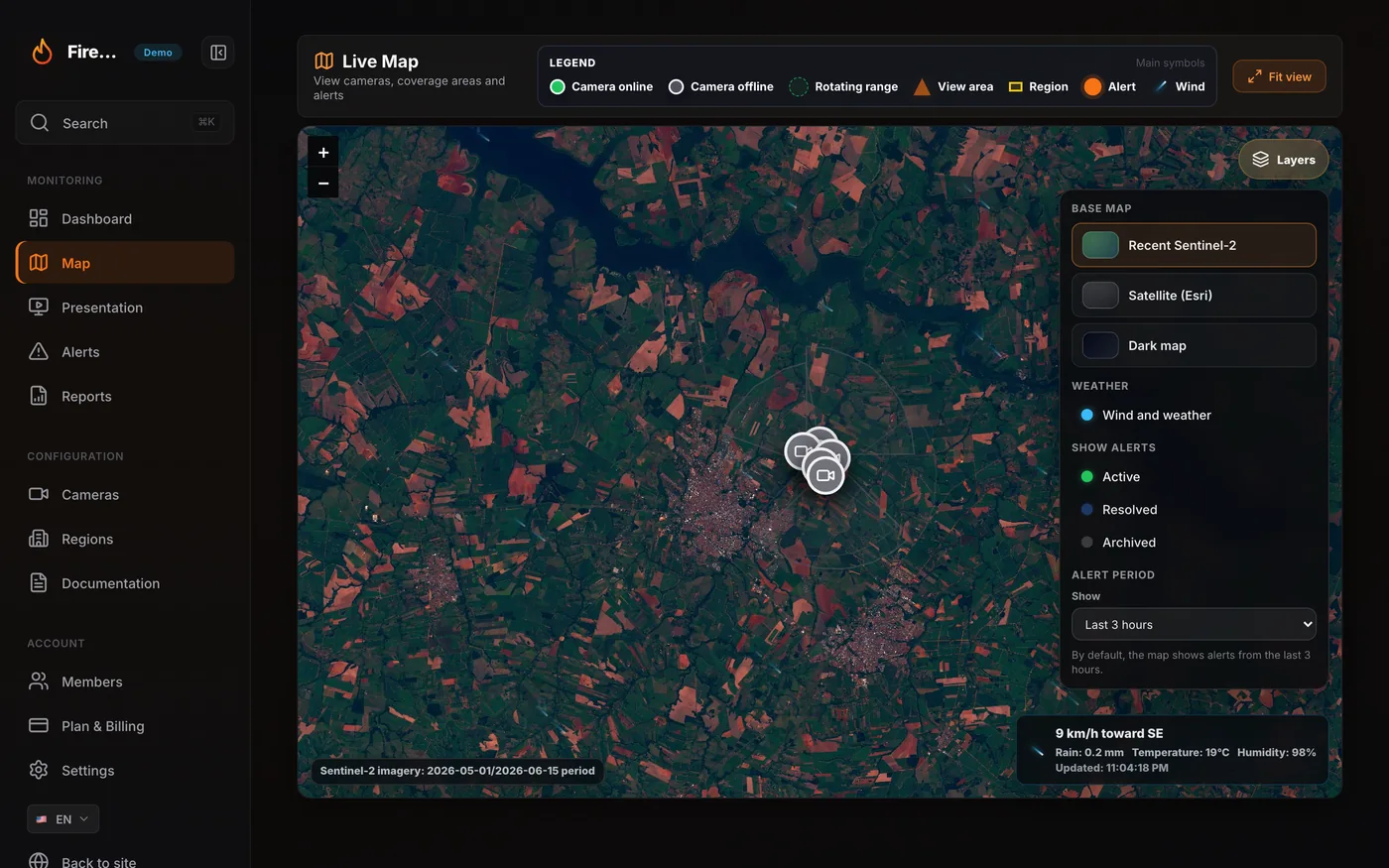Open the EN language dropdown
The height and width of the screenshot is (868, 1389).
pos(63,819)
